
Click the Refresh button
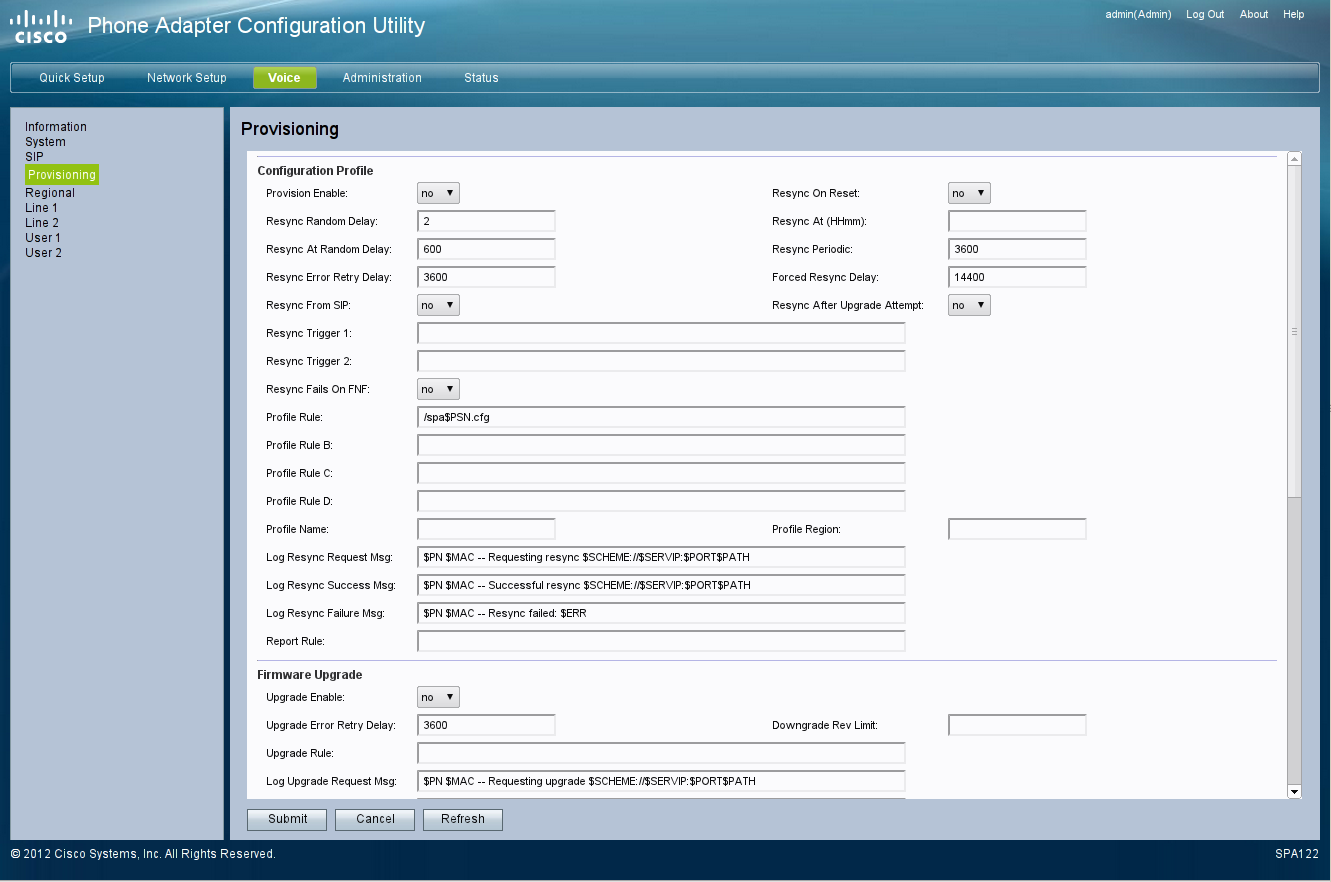[463, 819]
